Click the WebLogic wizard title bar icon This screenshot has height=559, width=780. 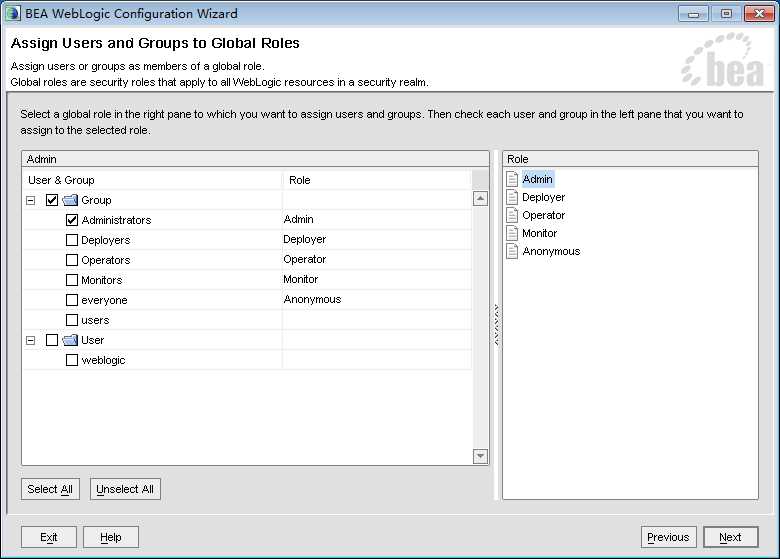13,13
